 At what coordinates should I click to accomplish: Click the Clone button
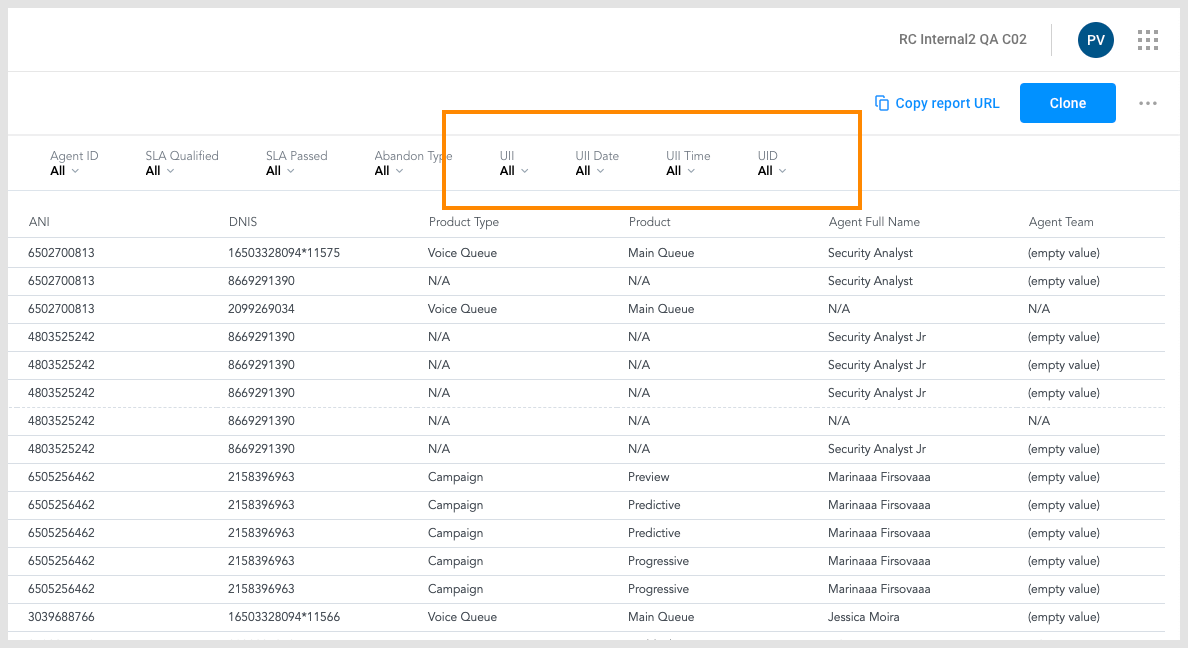coord(1067,103)
